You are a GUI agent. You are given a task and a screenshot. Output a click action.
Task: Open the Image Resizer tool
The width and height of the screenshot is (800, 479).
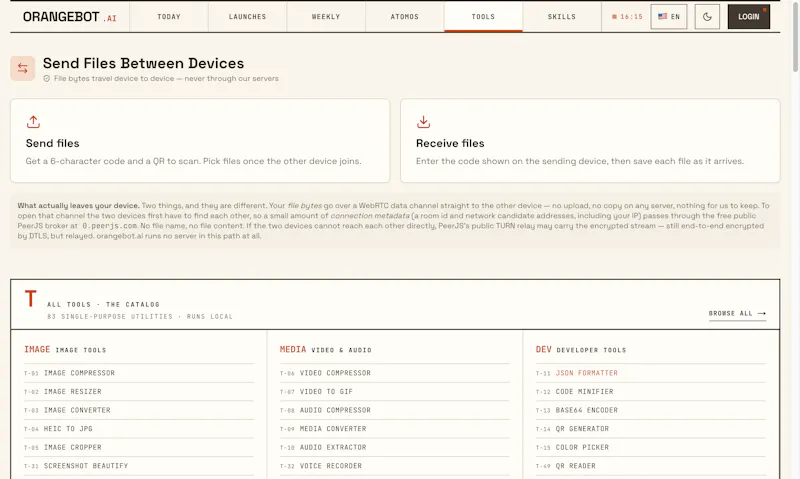[139, 392]
